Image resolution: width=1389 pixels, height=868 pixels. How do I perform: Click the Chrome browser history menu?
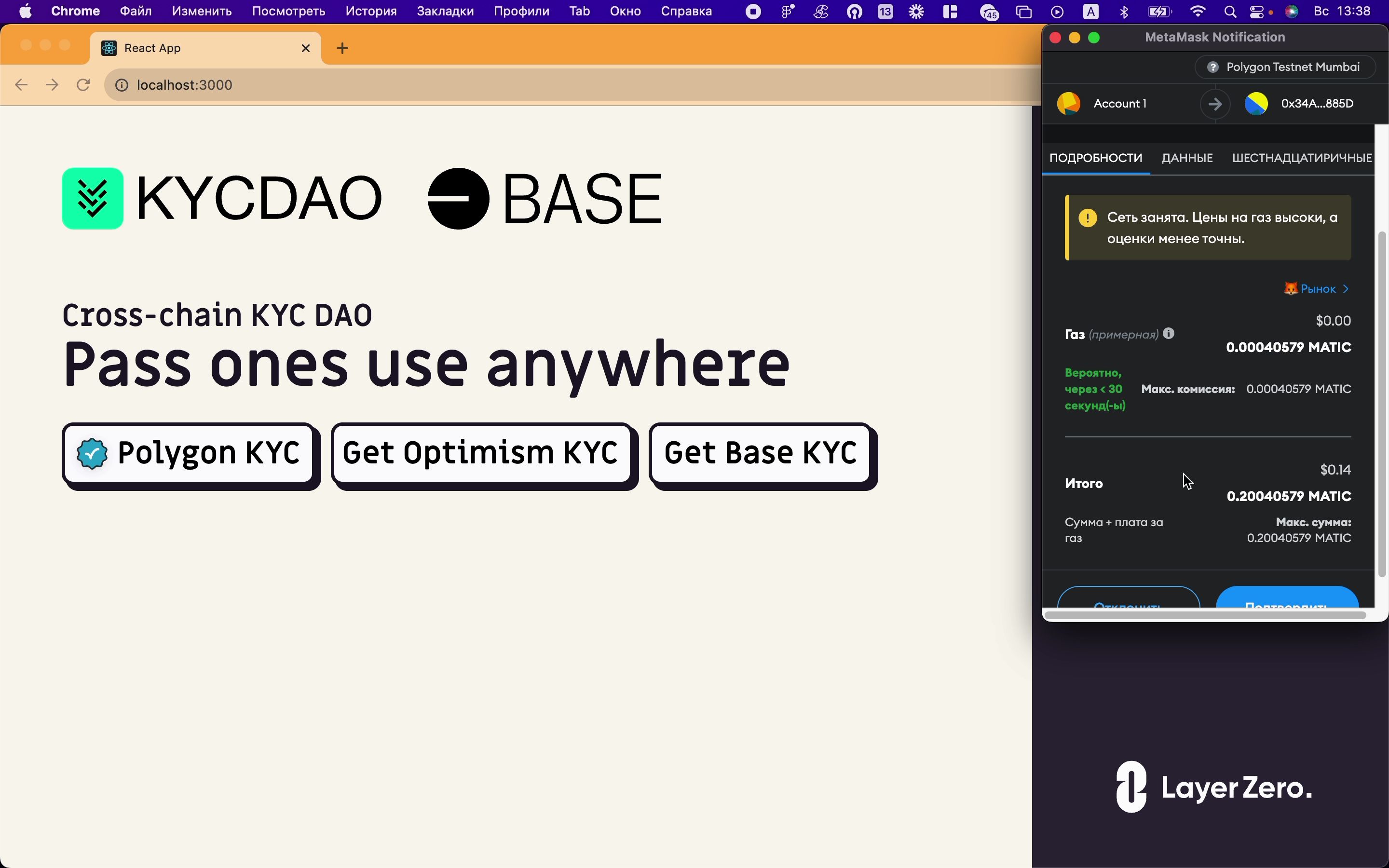pos(371,11)
